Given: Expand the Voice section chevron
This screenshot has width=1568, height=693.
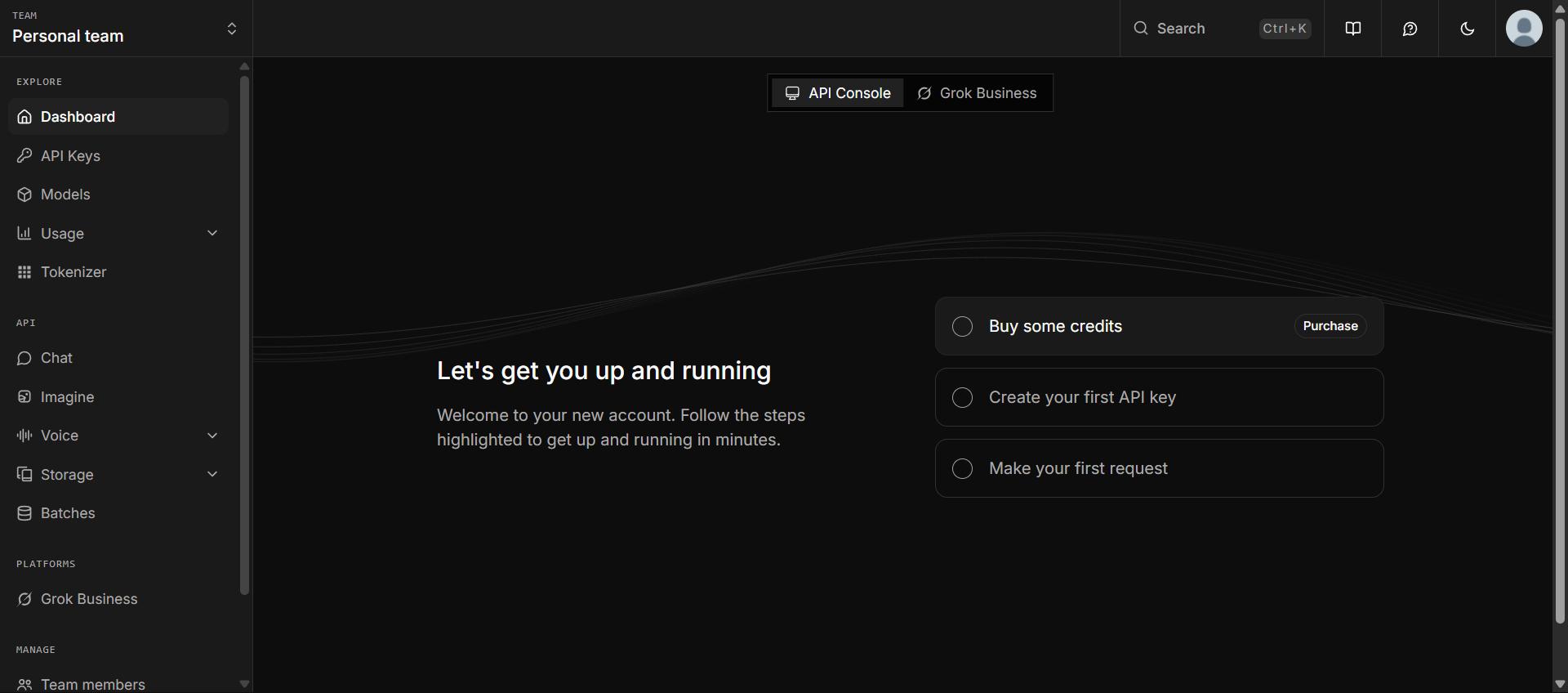Looking at the screenshot, I should coord(212,436).
